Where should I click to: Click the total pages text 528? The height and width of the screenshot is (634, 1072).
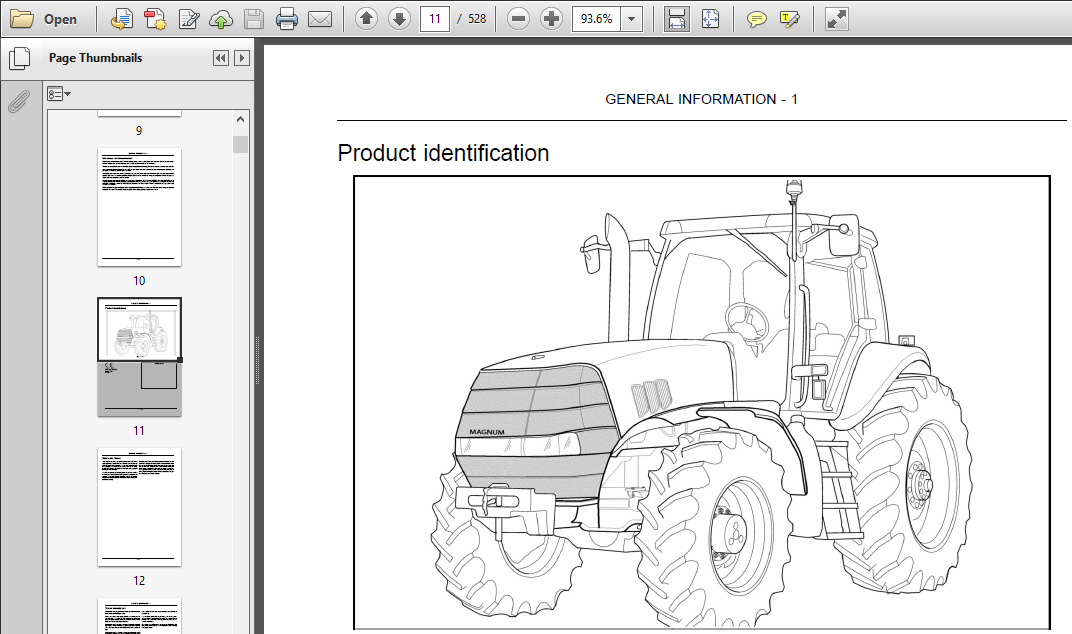(x=477, y=19)
